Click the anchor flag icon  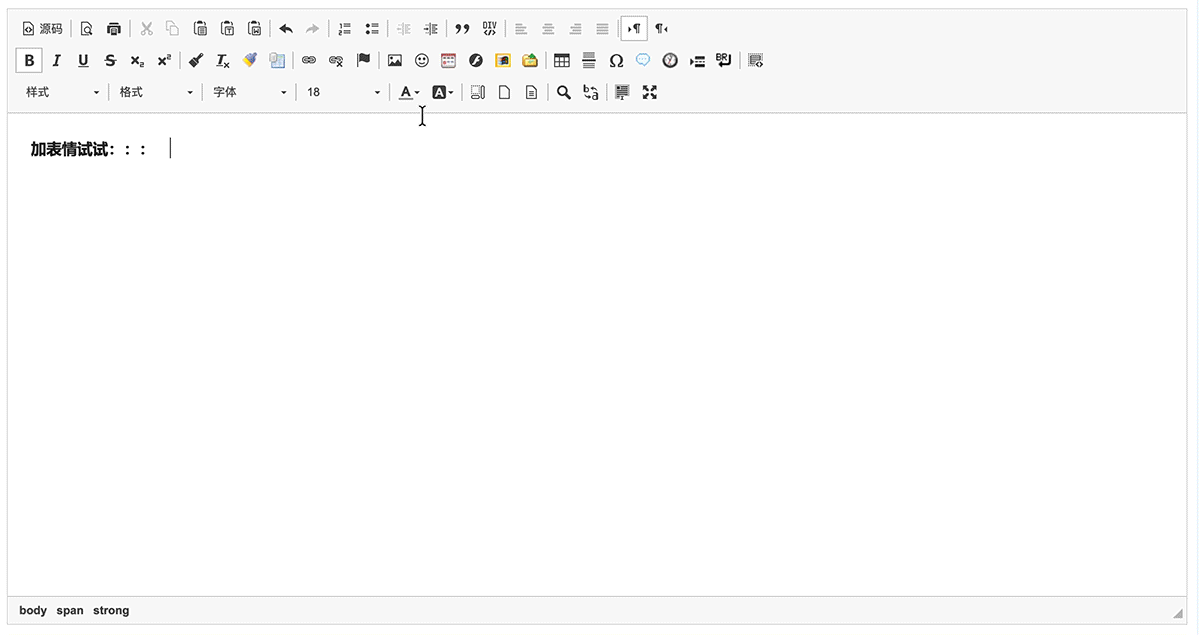tap(364, 61)
